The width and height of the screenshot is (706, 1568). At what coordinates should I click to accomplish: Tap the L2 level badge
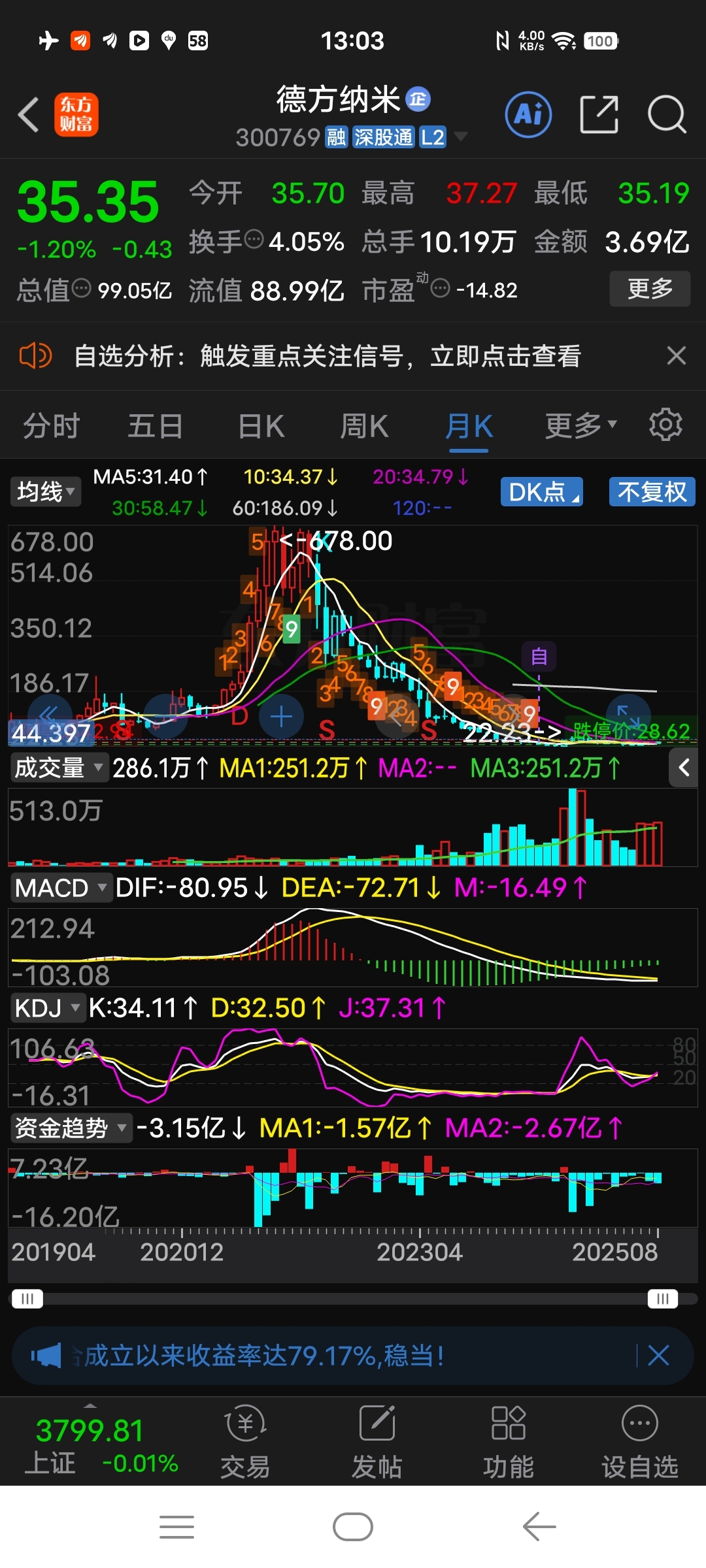point(433,137)
